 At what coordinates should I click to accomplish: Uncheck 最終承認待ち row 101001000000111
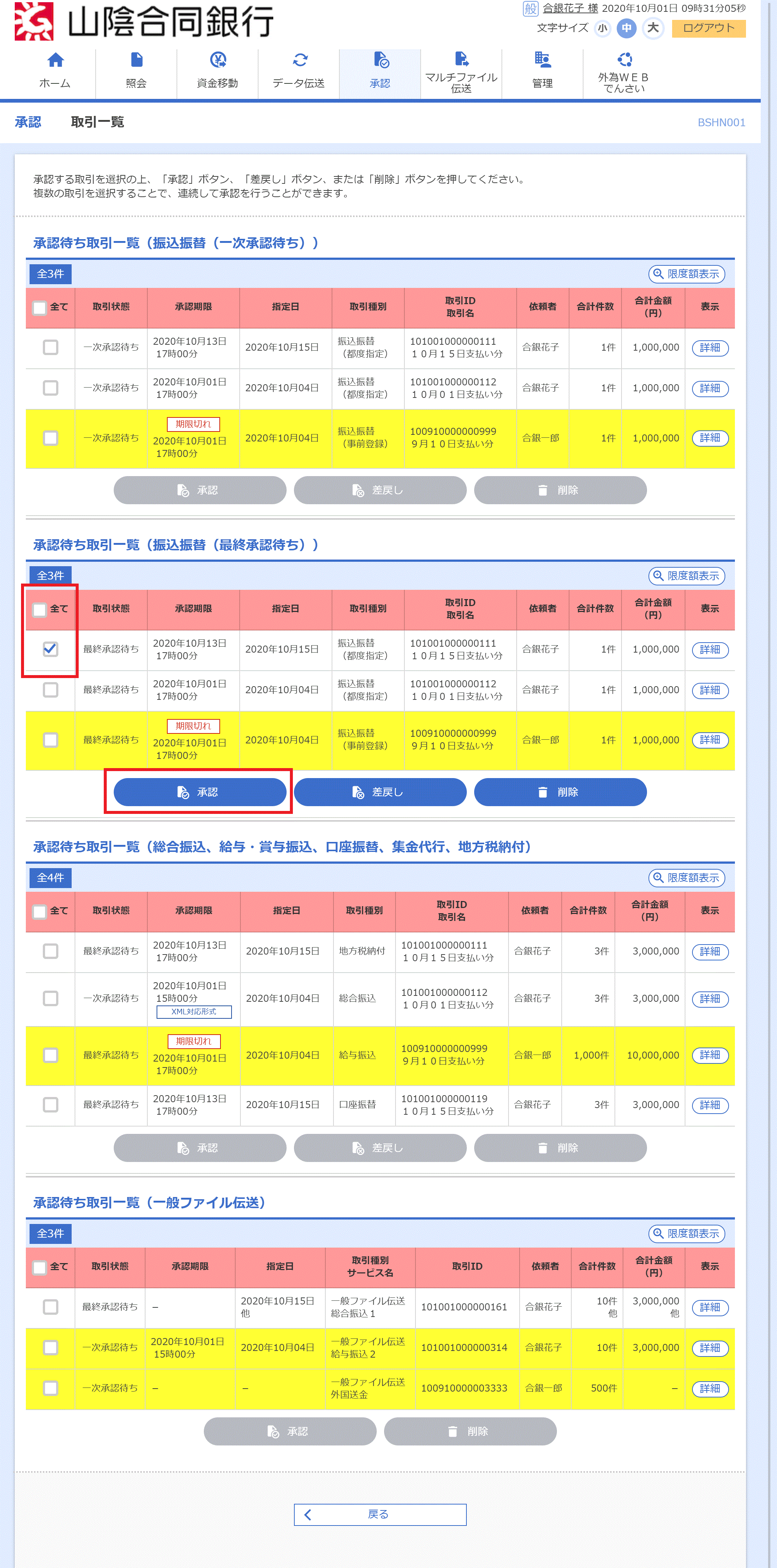51,650
